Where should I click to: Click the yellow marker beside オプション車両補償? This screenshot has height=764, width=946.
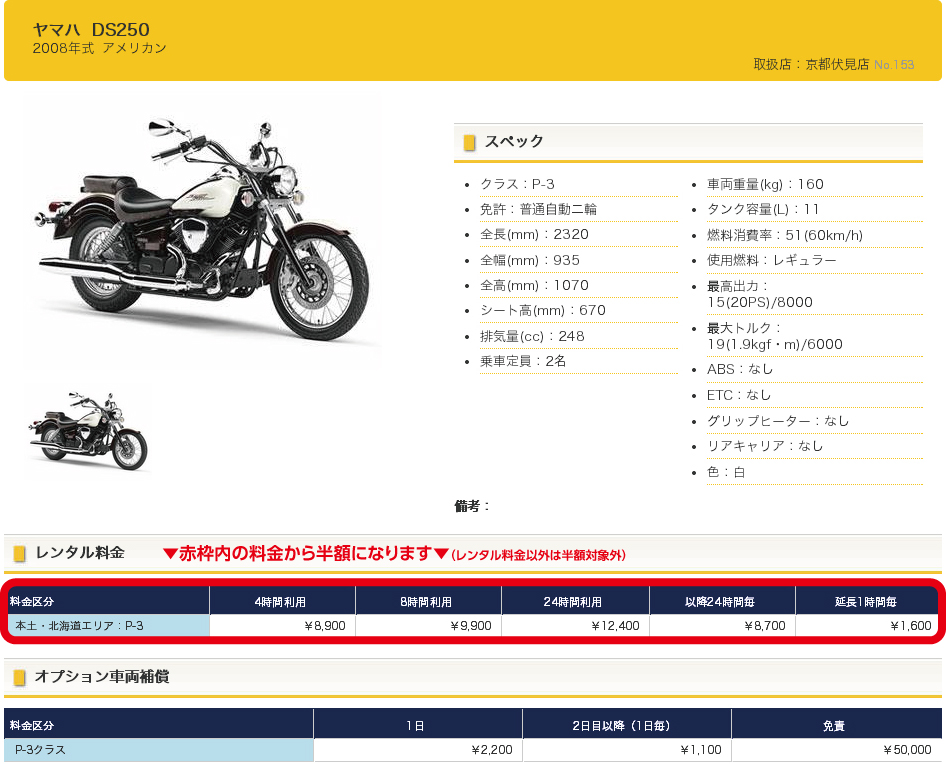19,678
